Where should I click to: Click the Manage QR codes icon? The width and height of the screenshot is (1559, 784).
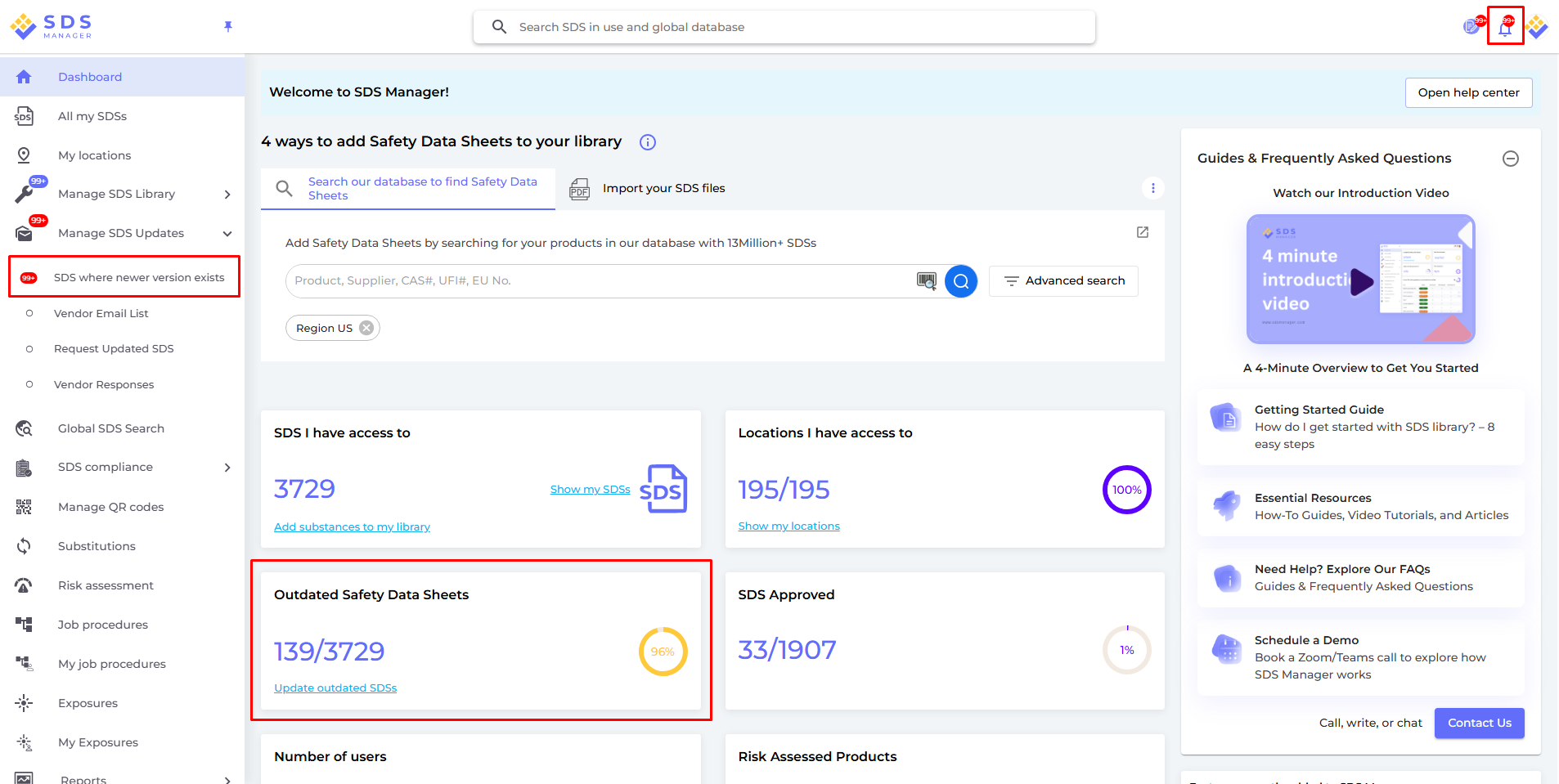pyautogui.click(x=24, y=507)
